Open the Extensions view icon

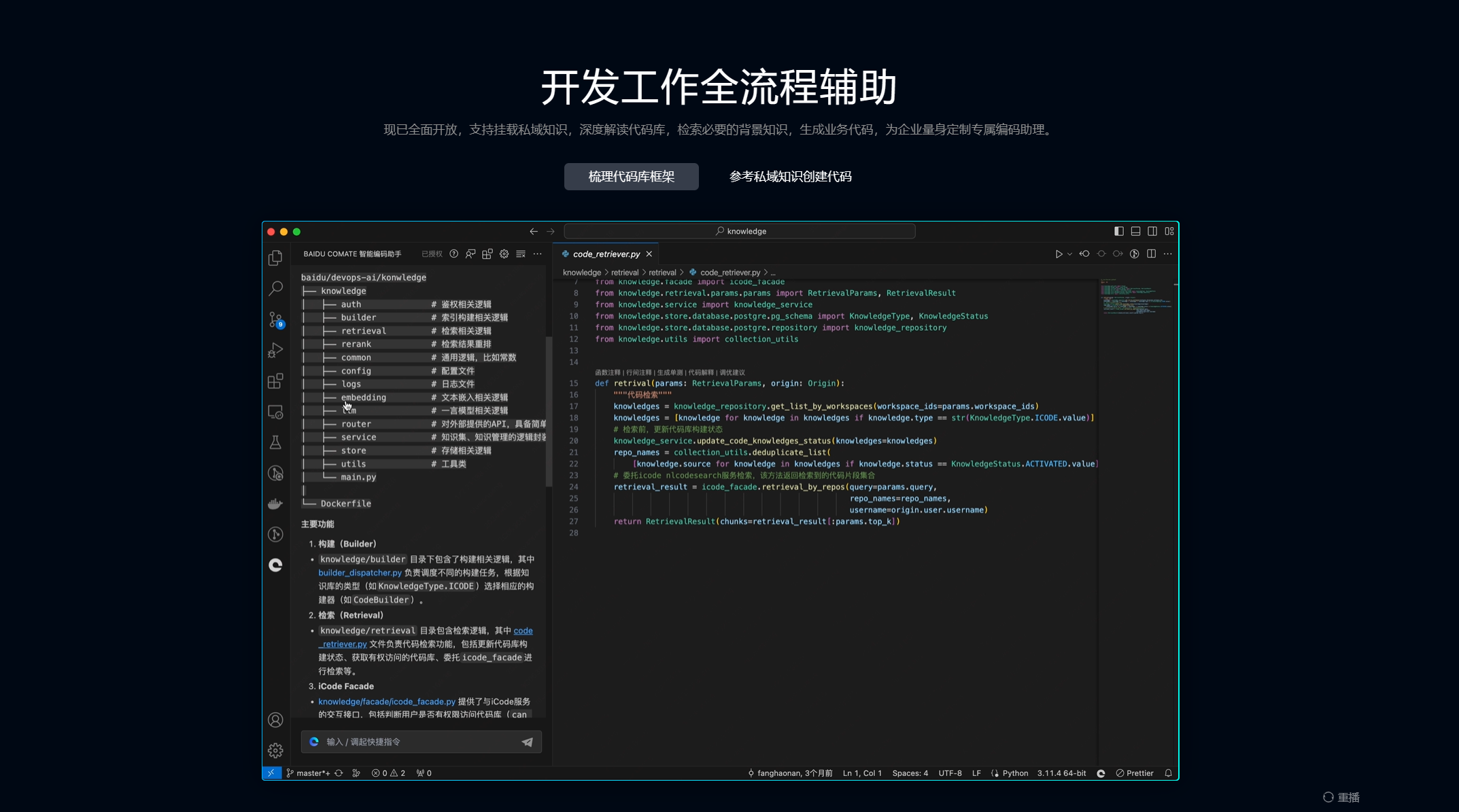(x=275, y=381)
